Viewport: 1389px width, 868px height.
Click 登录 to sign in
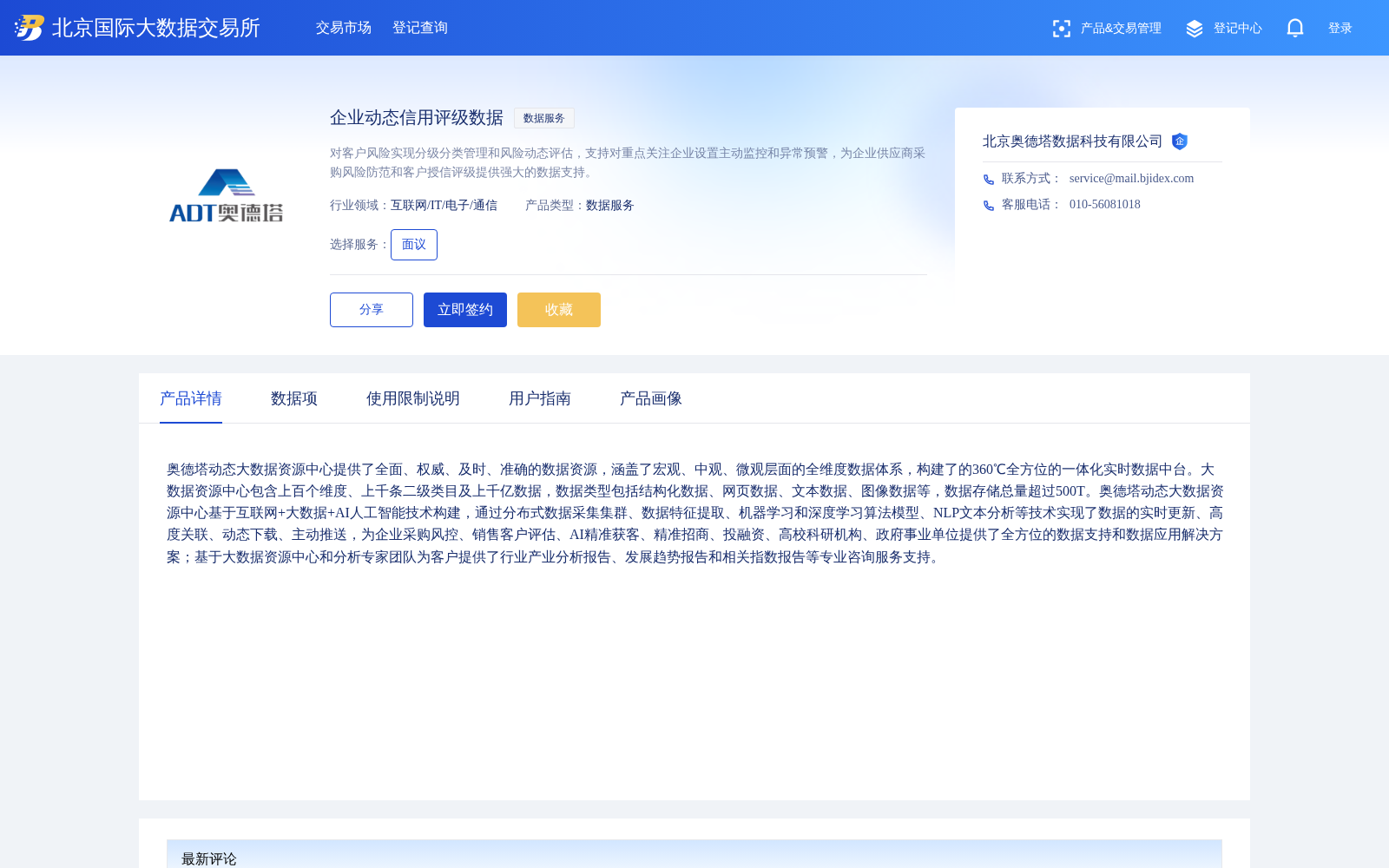(x=1340, y=29)
